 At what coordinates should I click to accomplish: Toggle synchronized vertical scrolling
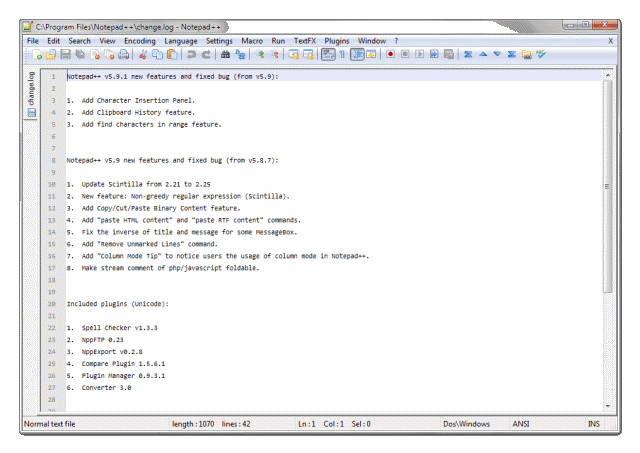(293, 54)
